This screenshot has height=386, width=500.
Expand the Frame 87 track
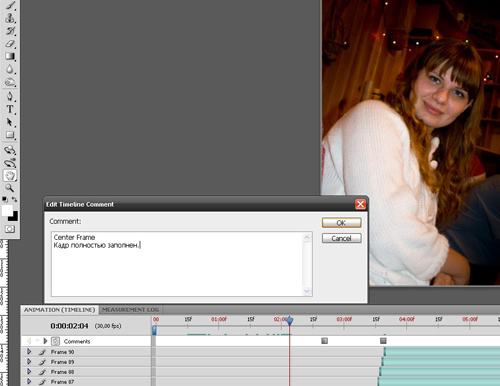coord(29,381)
